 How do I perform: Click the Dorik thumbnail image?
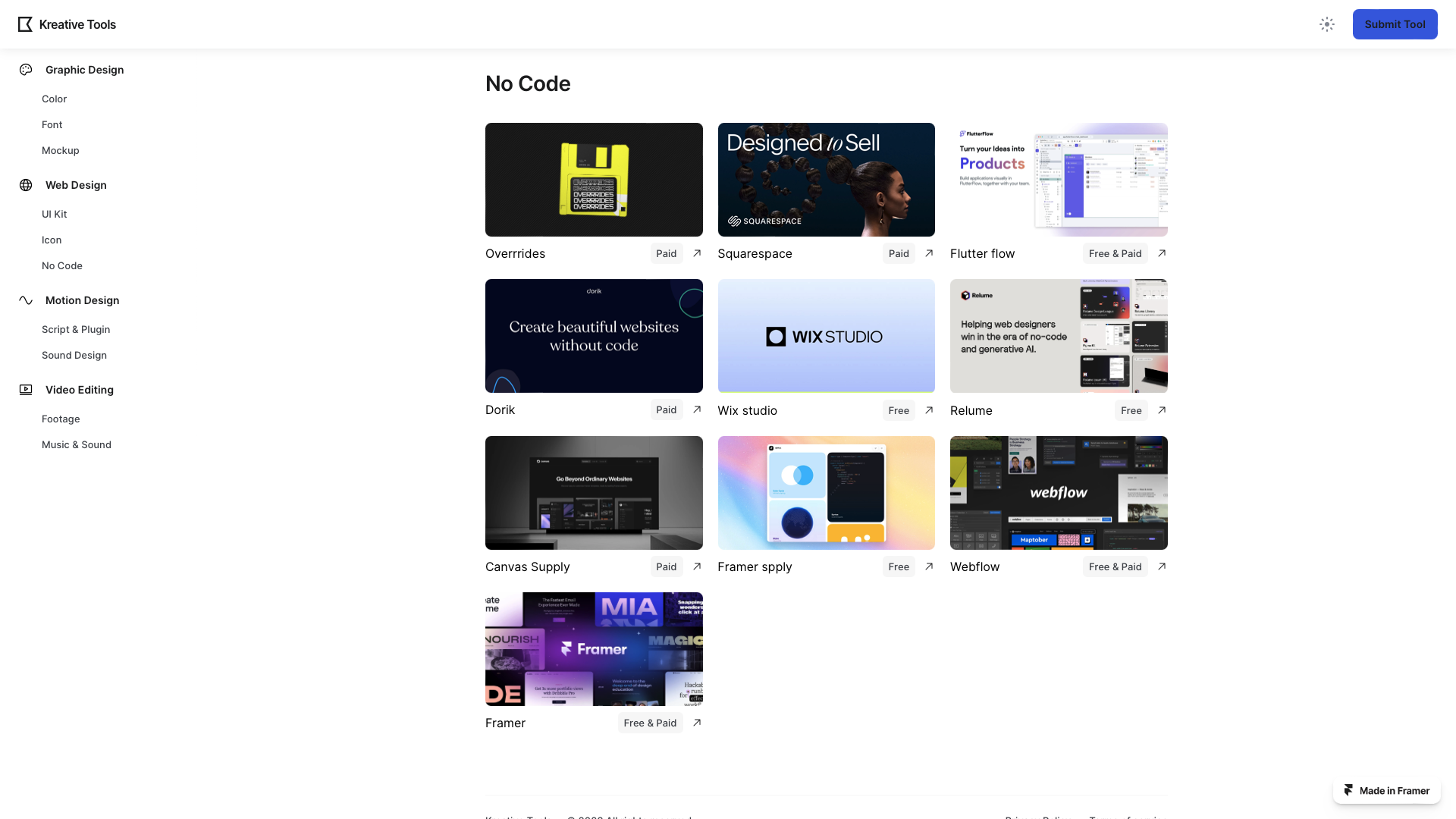click(x=594, y=336)
